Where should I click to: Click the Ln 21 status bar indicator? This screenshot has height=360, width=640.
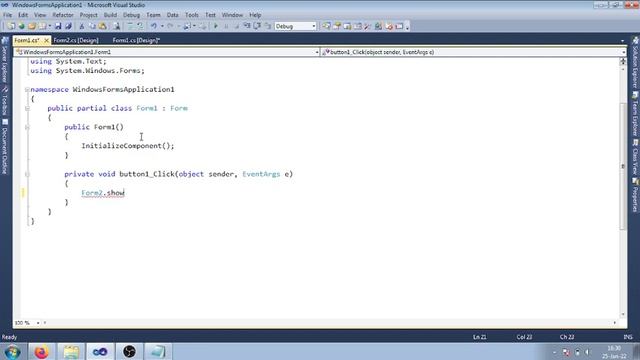[480, 337]
